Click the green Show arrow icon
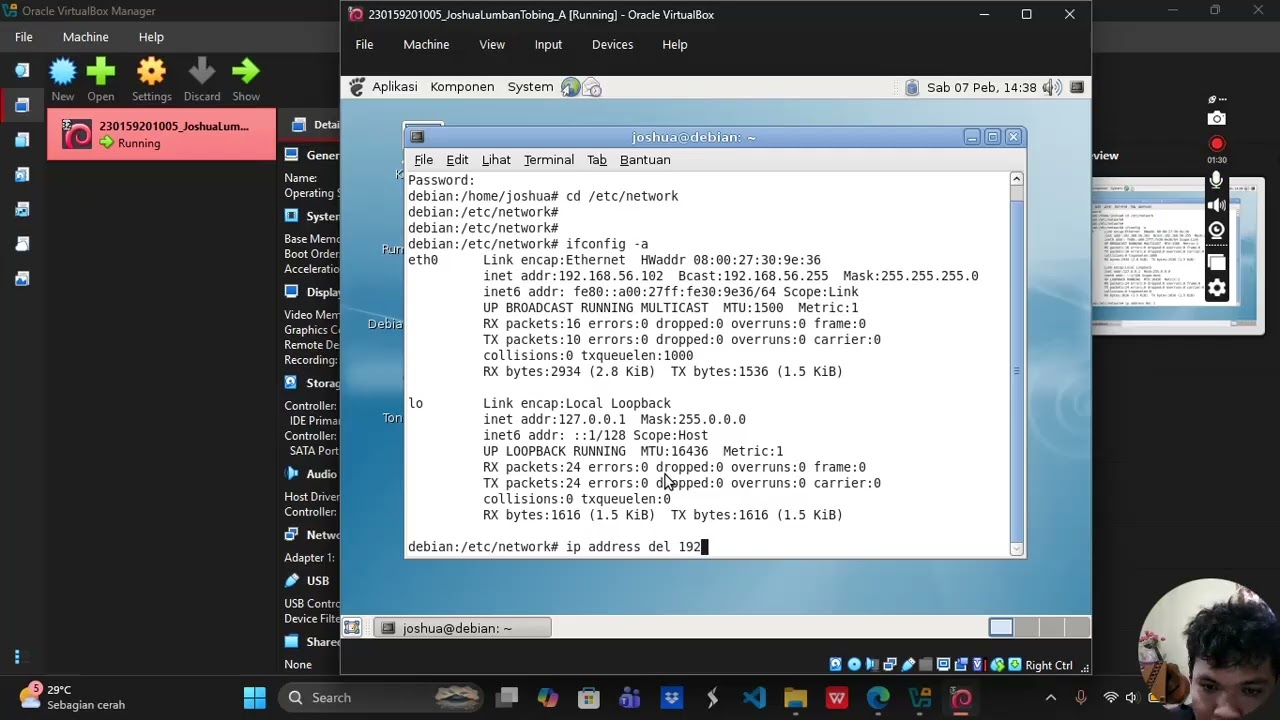This screenshot has height=720, width=1280. (x=246, y=72)
